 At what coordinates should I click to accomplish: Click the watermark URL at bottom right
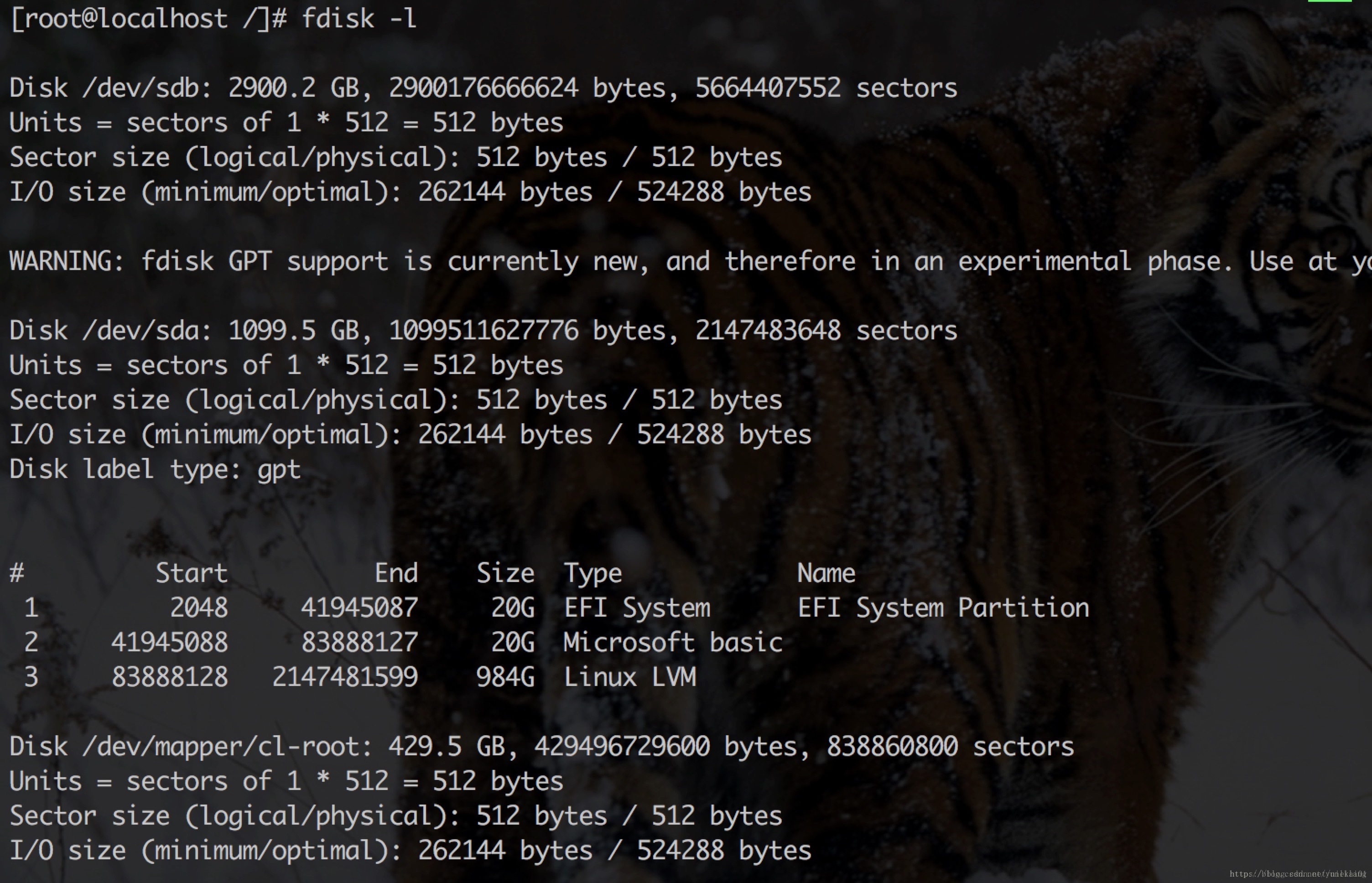pyautogui.click(x=1298, y=874)
